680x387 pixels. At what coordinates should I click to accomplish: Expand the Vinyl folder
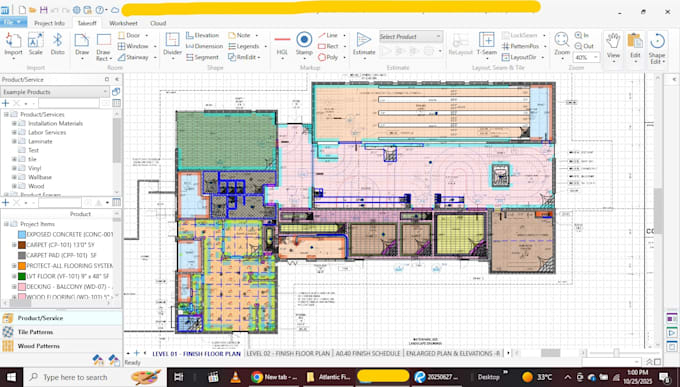[x=14, y=168]
